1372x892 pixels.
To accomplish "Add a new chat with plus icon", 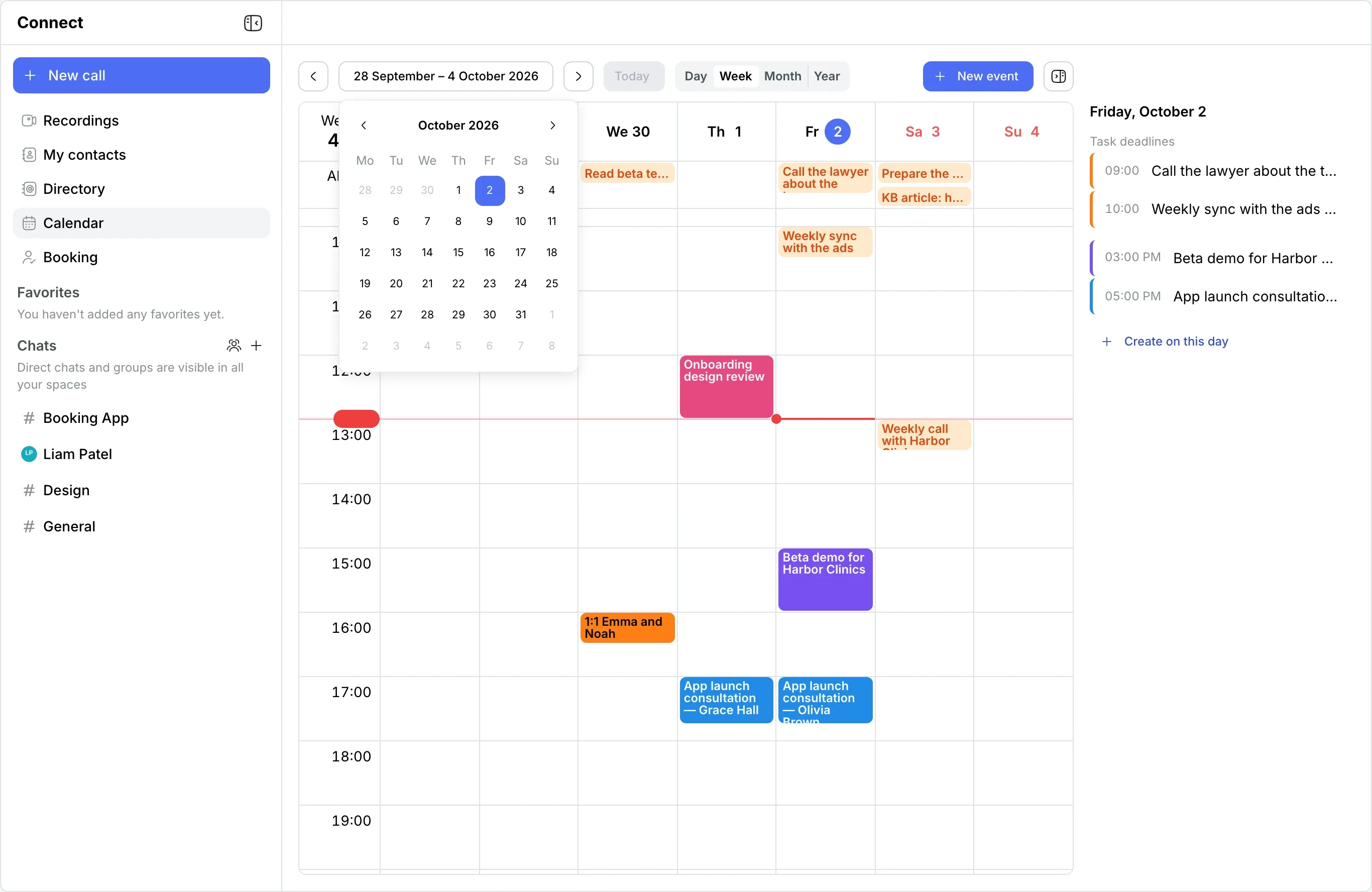I will (x=256, y=346).
